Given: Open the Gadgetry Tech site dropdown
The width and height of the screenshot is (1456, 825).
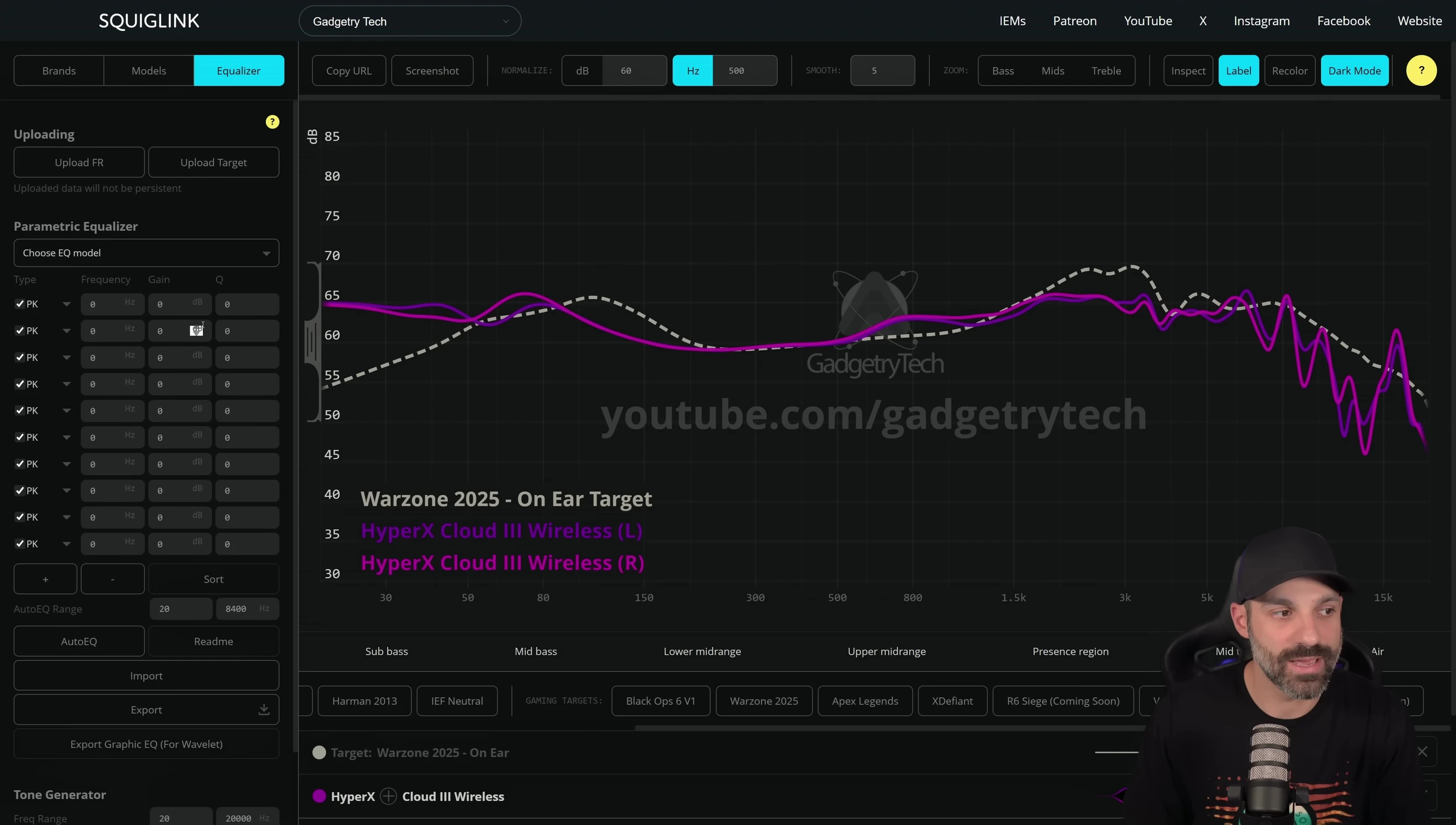Looking at the screenshot, I should click(410, 21).
